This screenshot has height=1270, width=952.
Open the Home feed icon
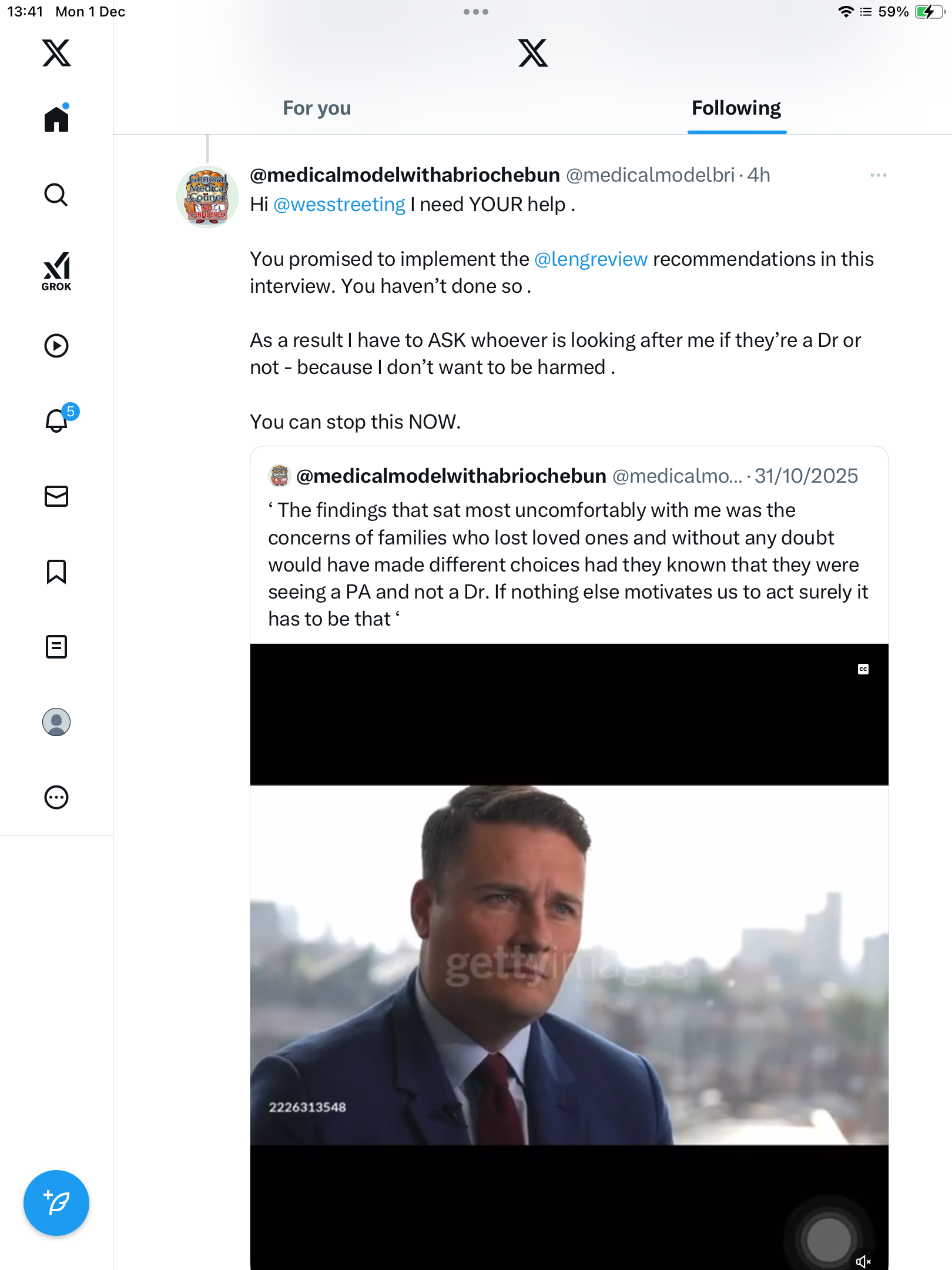click(x=56, y=119)
